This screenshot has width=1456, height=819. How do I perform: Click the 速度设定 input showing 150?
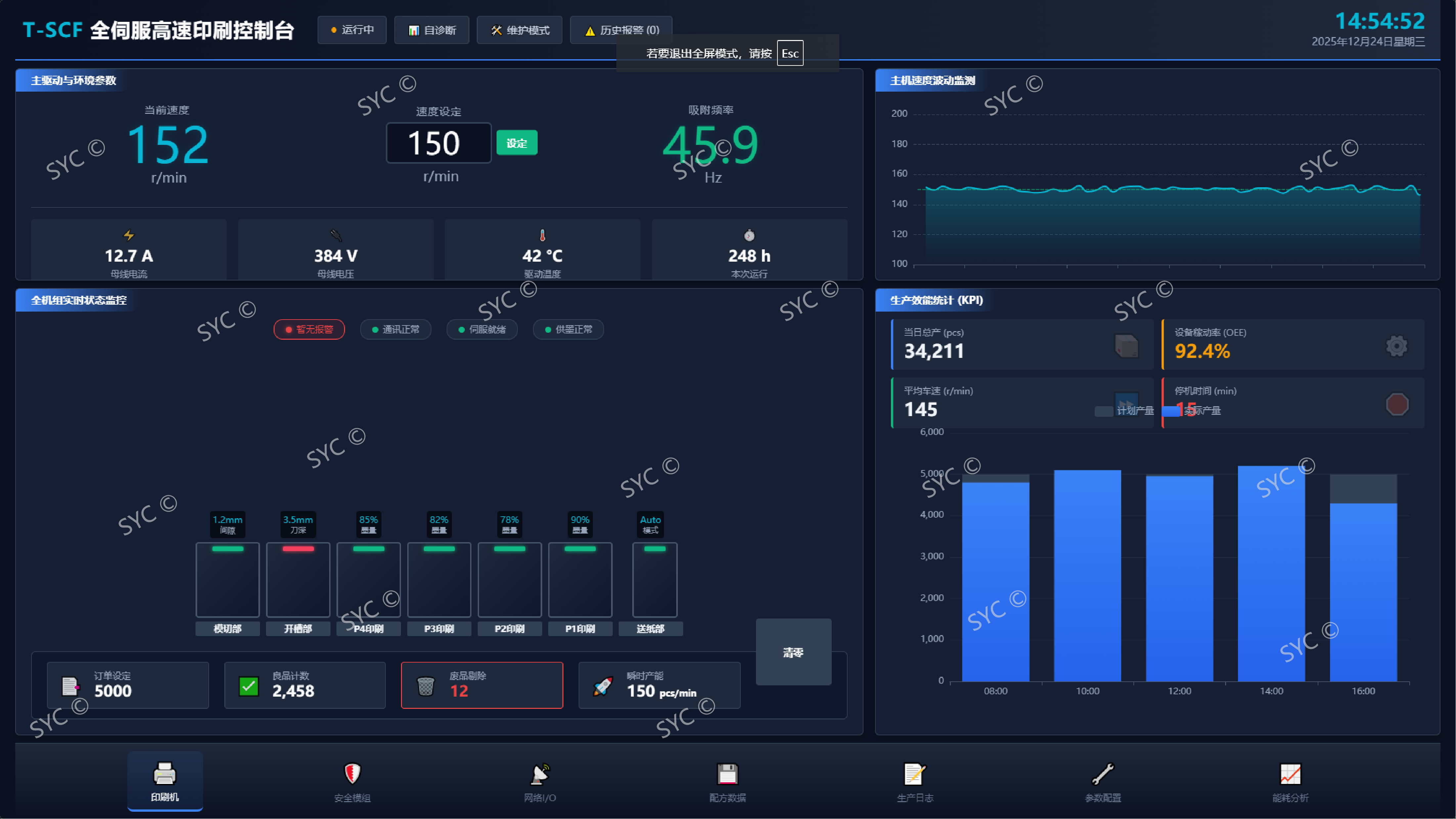click(439, 143)
